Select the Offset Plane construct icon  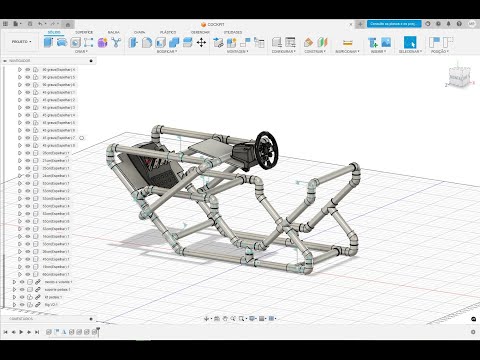pyautogui.click(x=308, y=42)
